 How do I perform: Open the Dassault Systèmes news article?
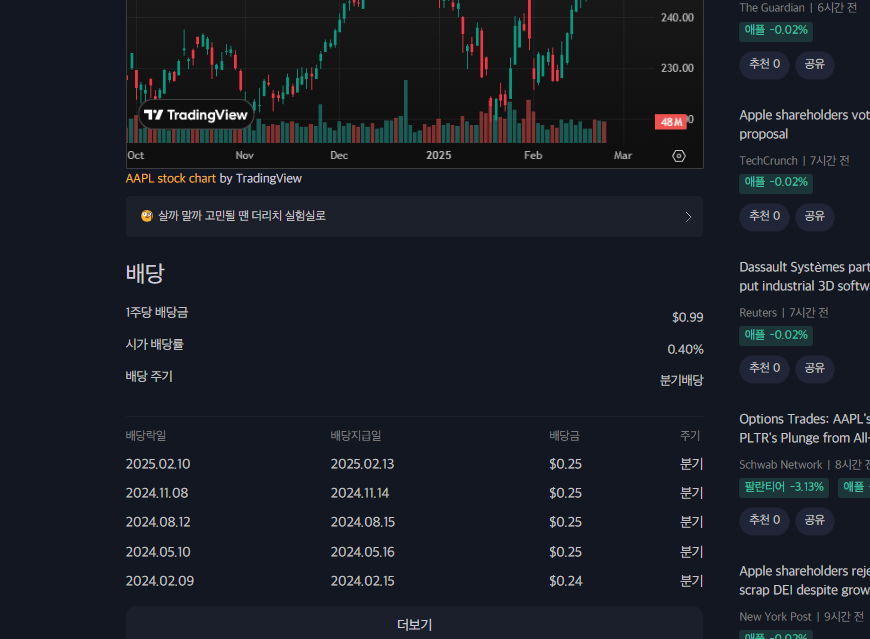[805, 276]
